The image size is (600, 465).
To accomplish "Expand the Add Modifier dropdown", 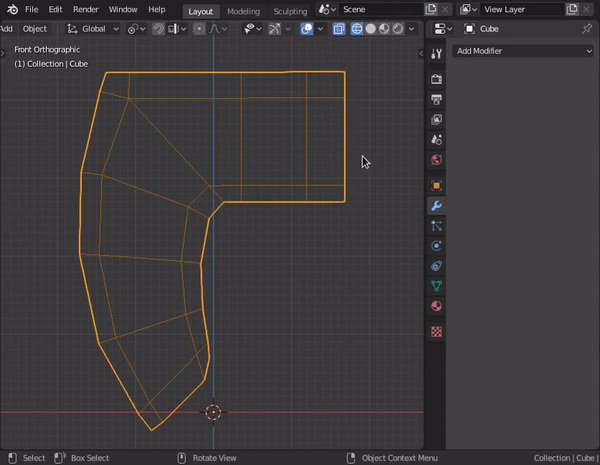I will (x=523, y=51).
